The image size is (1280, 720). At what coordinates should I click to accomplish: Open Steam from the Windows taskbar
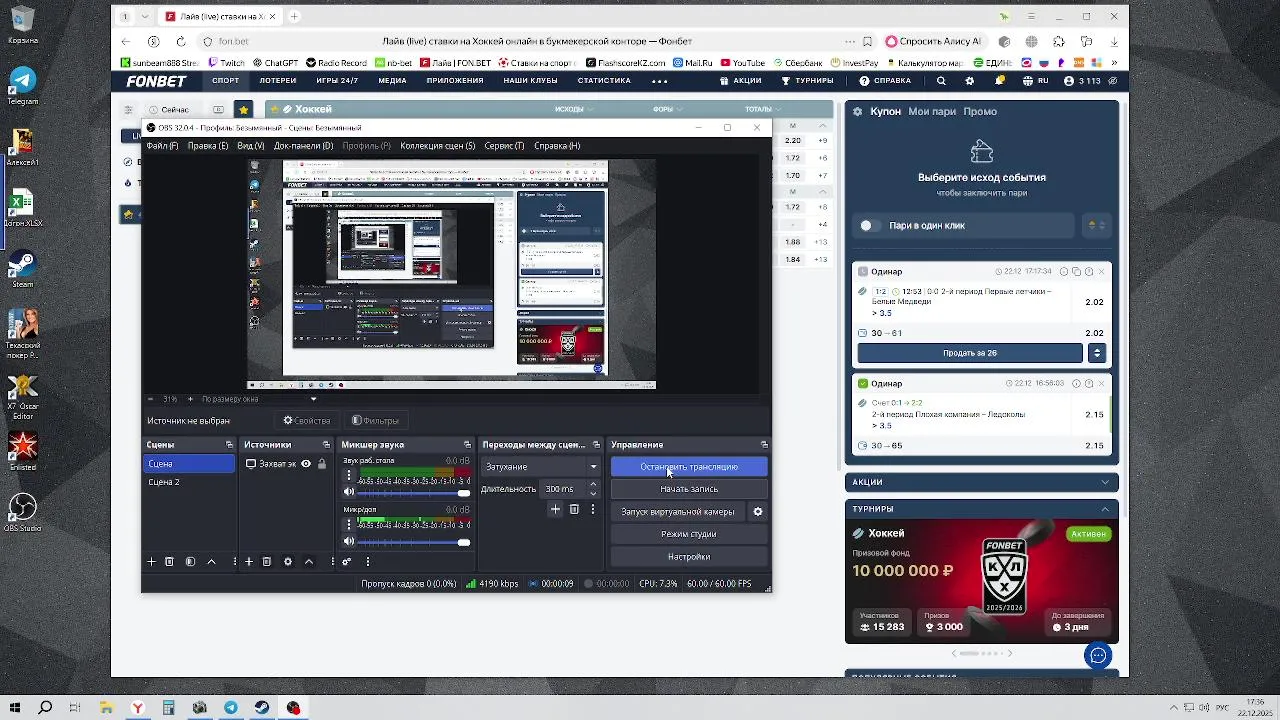262,708
